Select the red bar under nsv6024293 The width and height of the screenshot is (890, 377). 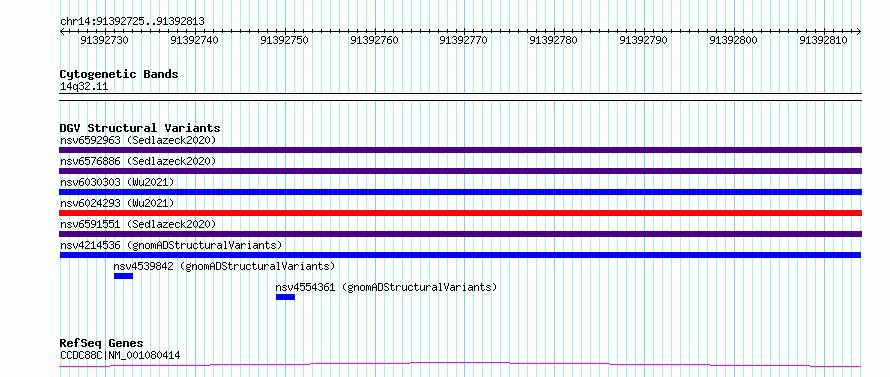pyautogui.click(x=460, y=213)
